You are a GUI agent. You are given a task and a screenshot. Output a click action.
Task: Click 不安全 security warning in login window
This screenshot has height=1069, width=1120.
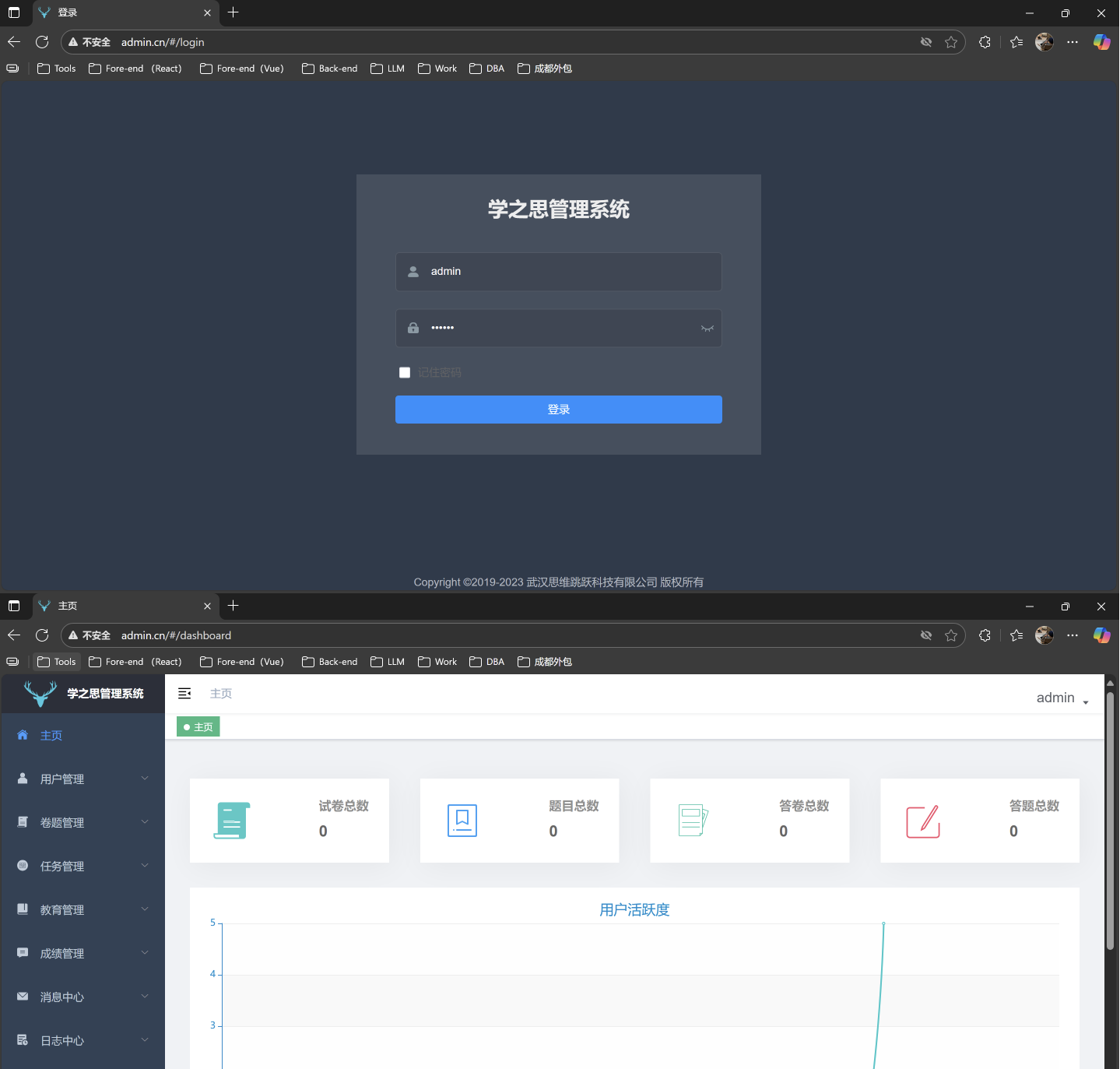90,42
